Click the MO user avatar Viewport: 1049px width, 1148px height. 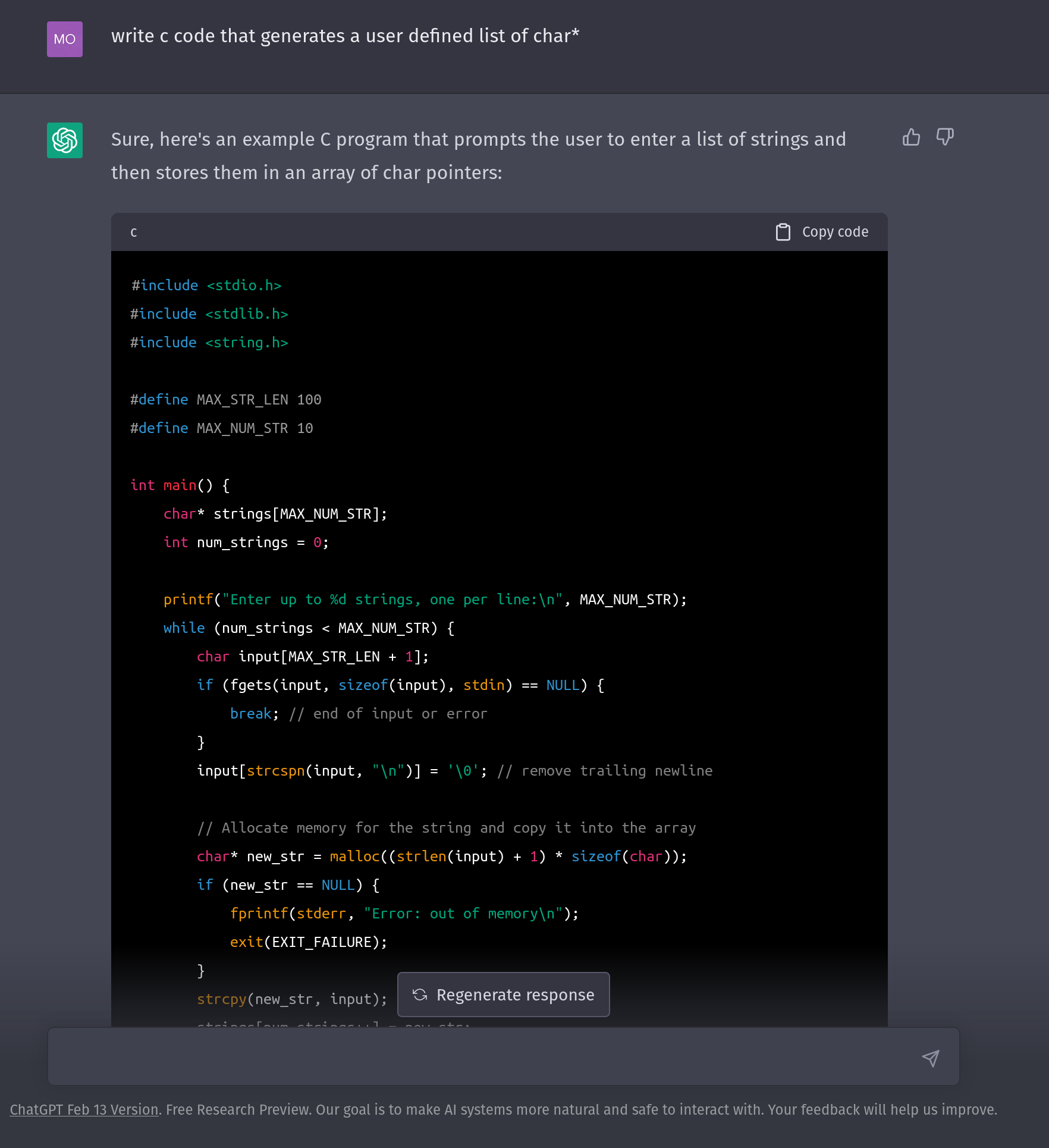pyautogui.click(x=65, y=39)
